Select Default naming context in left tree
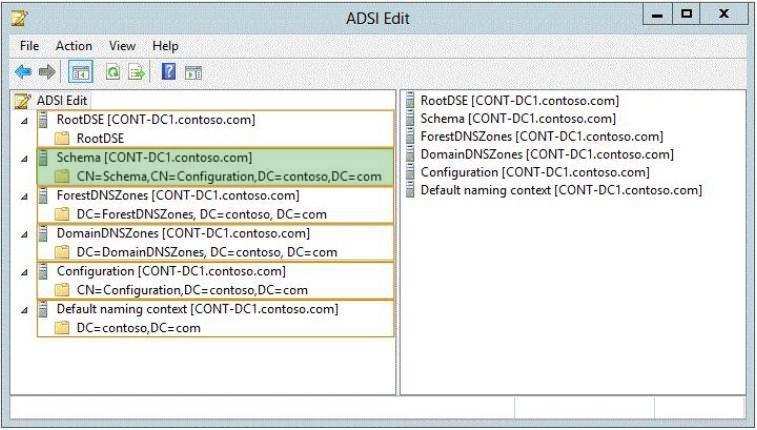The width and height of the screenshot is (757, 430). 197,309
